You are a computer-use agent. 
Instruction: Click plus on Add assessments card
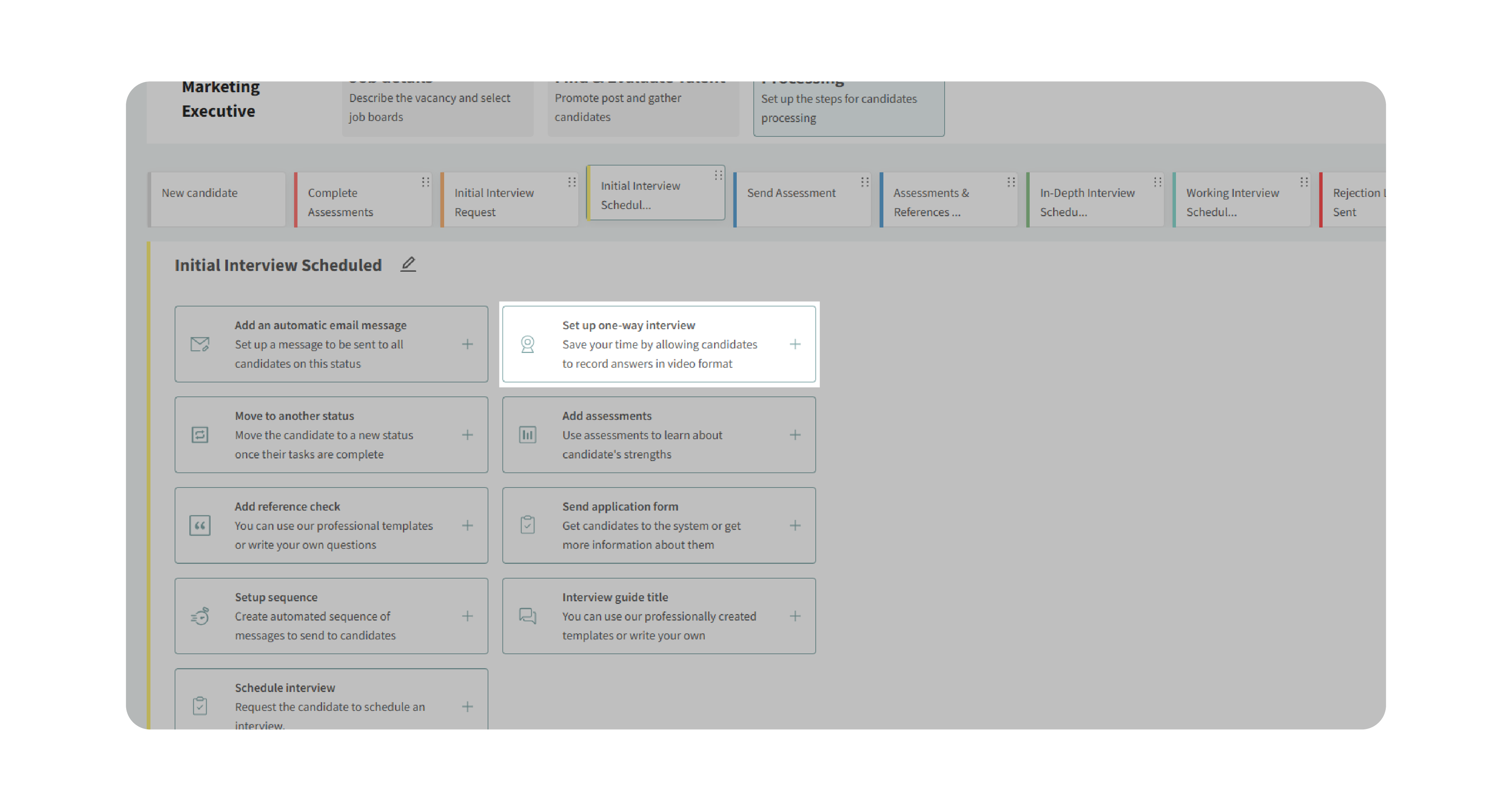click(795, 435)
